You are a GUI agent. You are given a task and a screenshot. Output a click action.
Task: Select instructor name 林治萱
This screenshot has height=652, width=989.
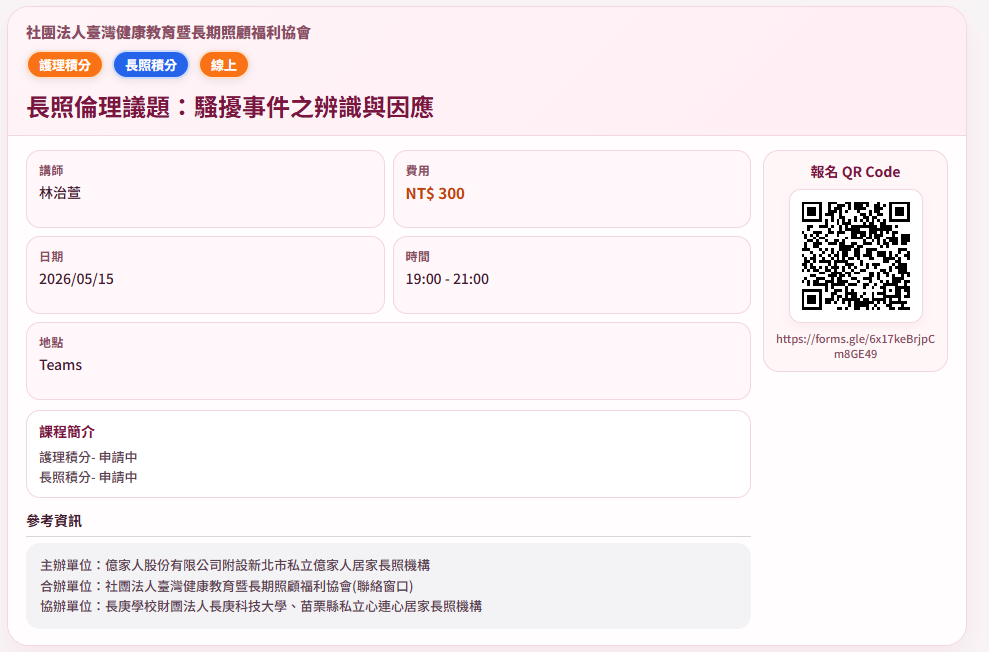(60, 193)
